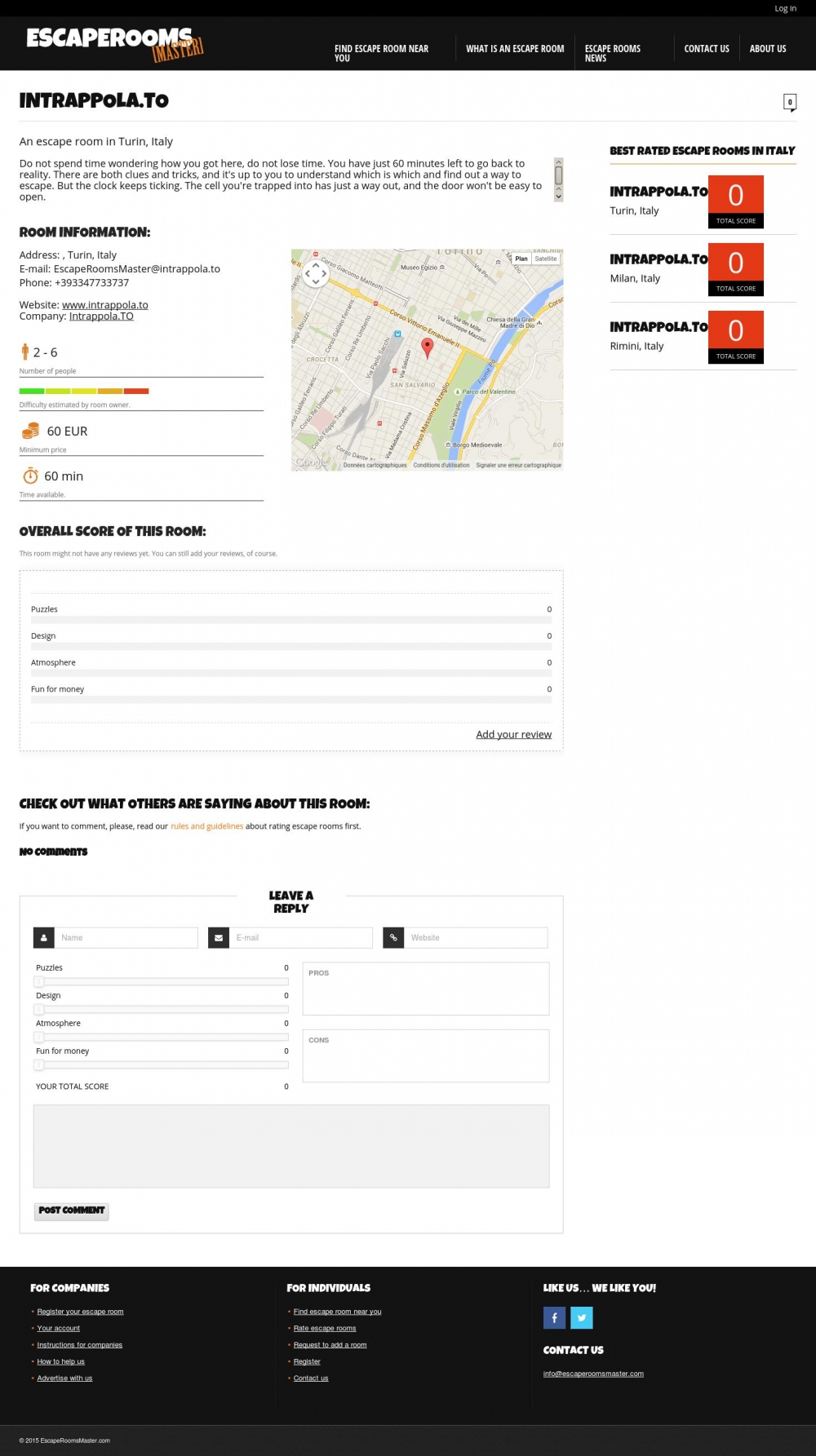Click the Atmosphere rating slider handle
The height and width of the screenshot is (1456, 816).
pyautogui.click(x=38, y=1038)
